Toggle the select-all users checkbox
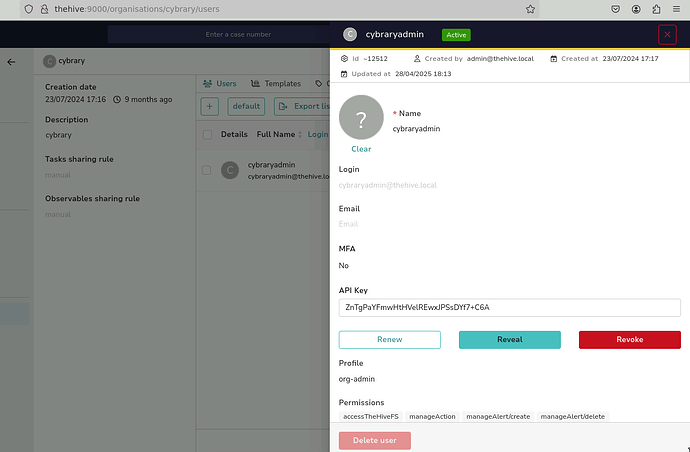This screenshot has width=690, height=452. point(207,134)
